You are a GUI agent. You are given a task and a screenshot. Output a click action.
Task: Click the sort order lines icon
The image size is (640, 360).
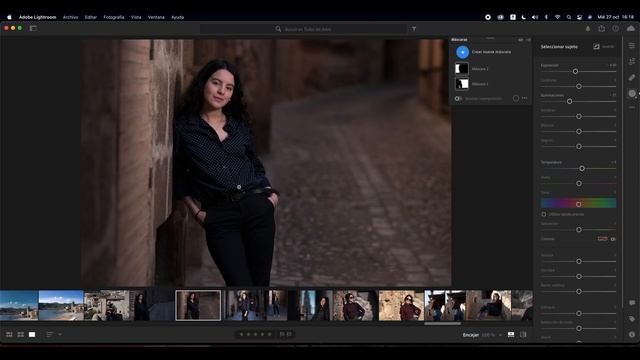[50, 335]
